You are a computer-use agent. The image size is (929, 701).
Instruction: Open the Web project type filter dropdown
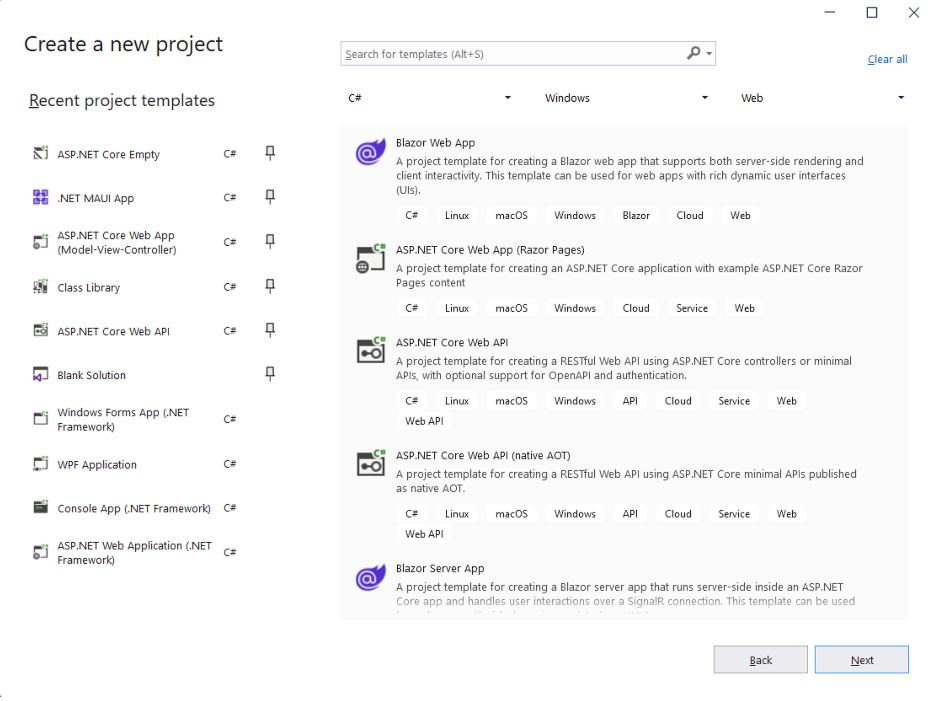tap(822, 98)
